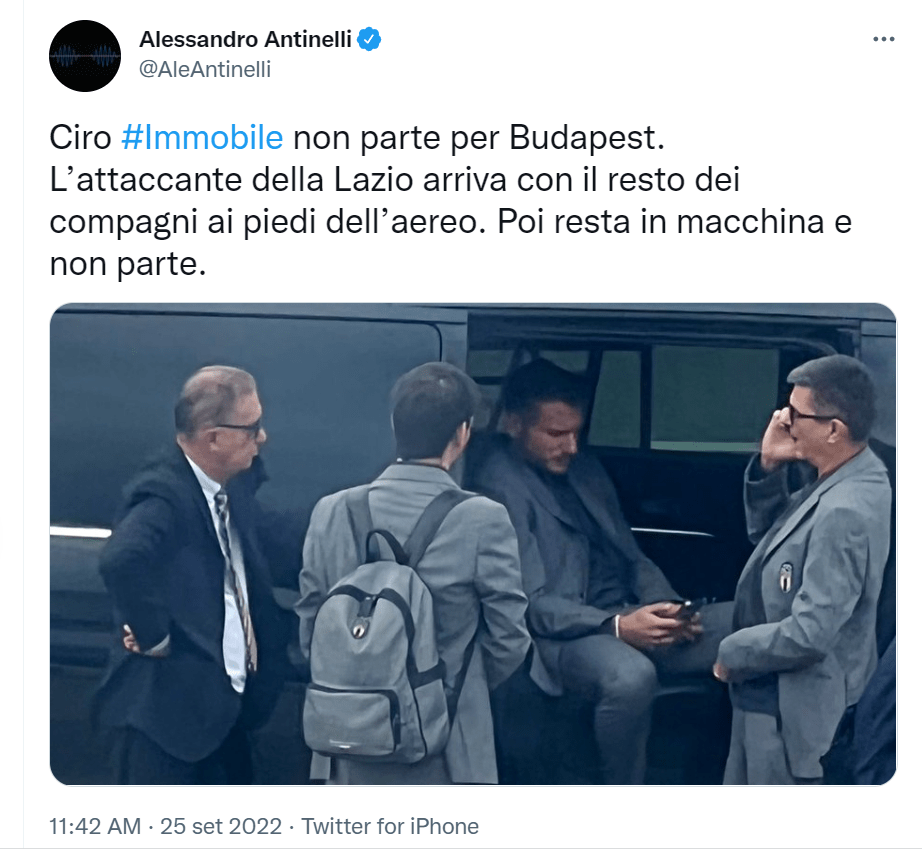Open the three-dot more options menu
Screen dimensions: 922x850
883,39
